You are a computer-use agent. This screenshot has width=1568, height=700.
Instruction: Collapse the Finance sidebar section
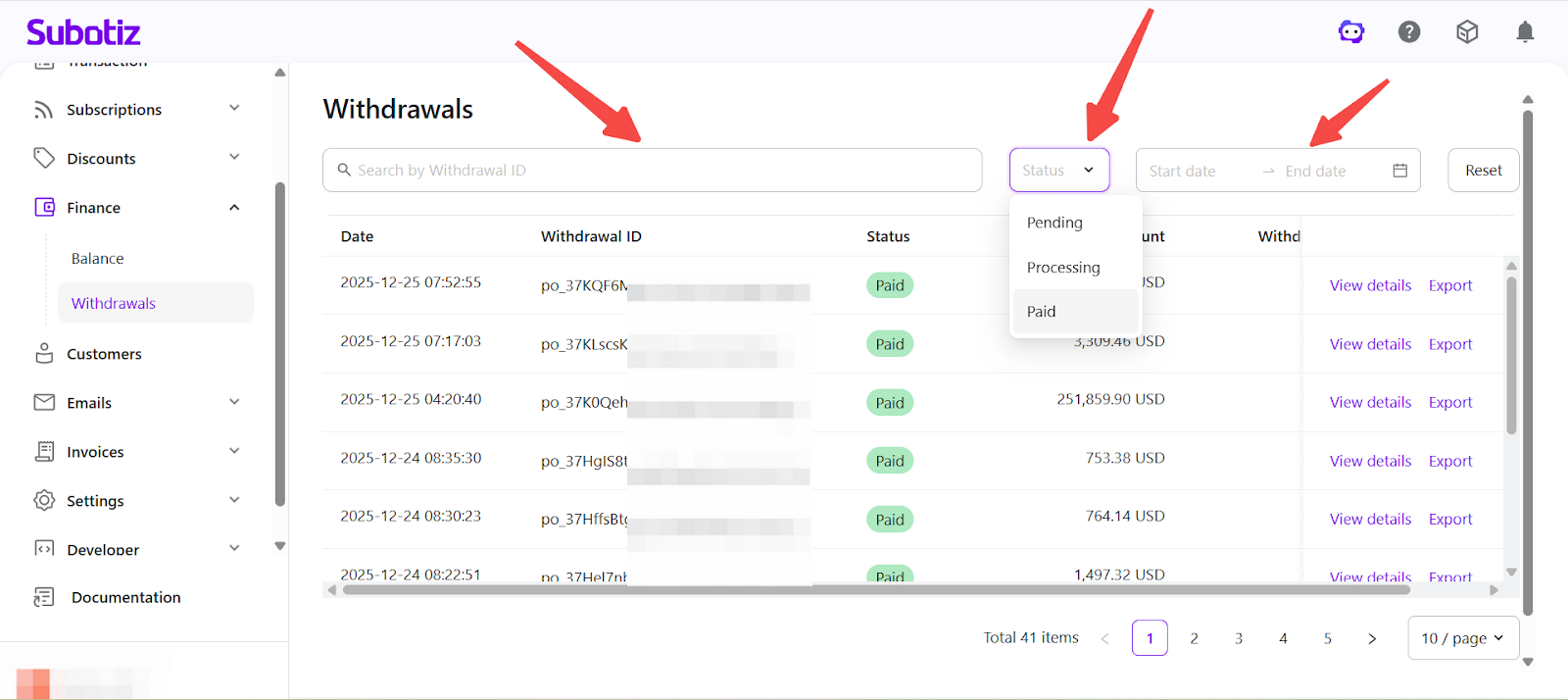click(234, 207)
